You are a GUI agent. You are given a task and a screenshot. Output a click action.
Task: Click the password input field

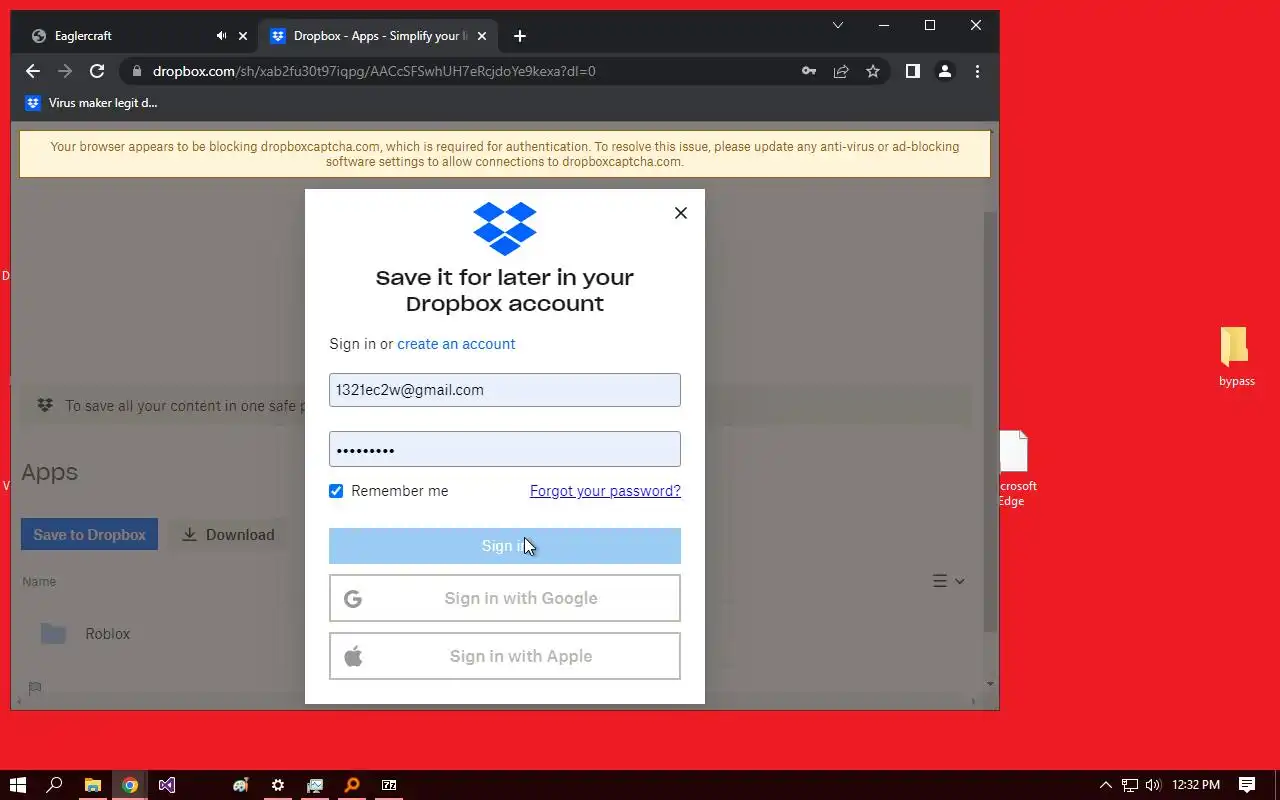click(x=505, y=449)
